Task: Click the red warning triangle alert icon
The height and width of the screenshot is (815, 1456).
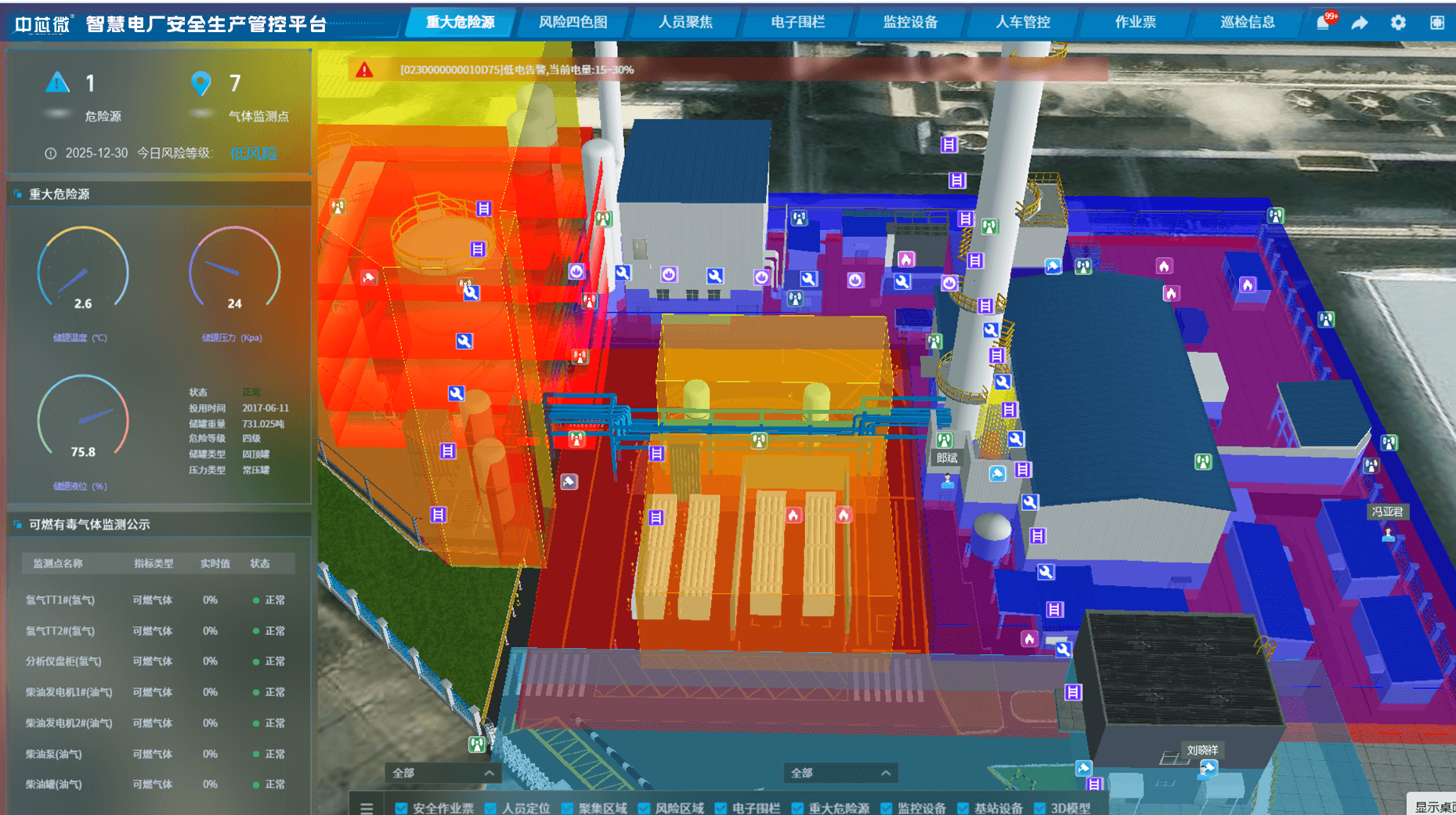Action: coord(364,71)
